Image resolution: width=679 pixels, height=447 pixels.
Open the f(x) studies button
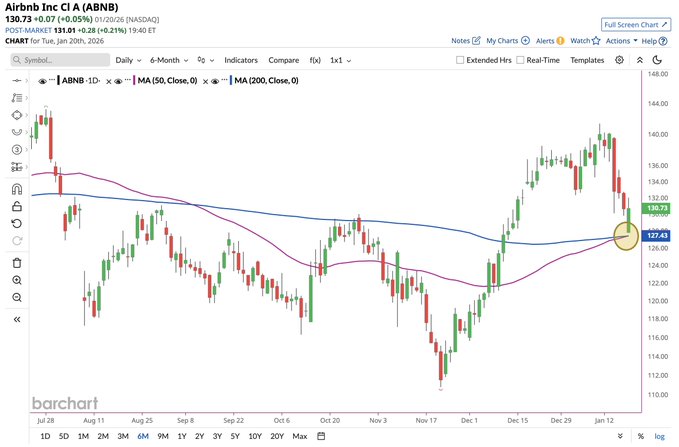[315, 60]
